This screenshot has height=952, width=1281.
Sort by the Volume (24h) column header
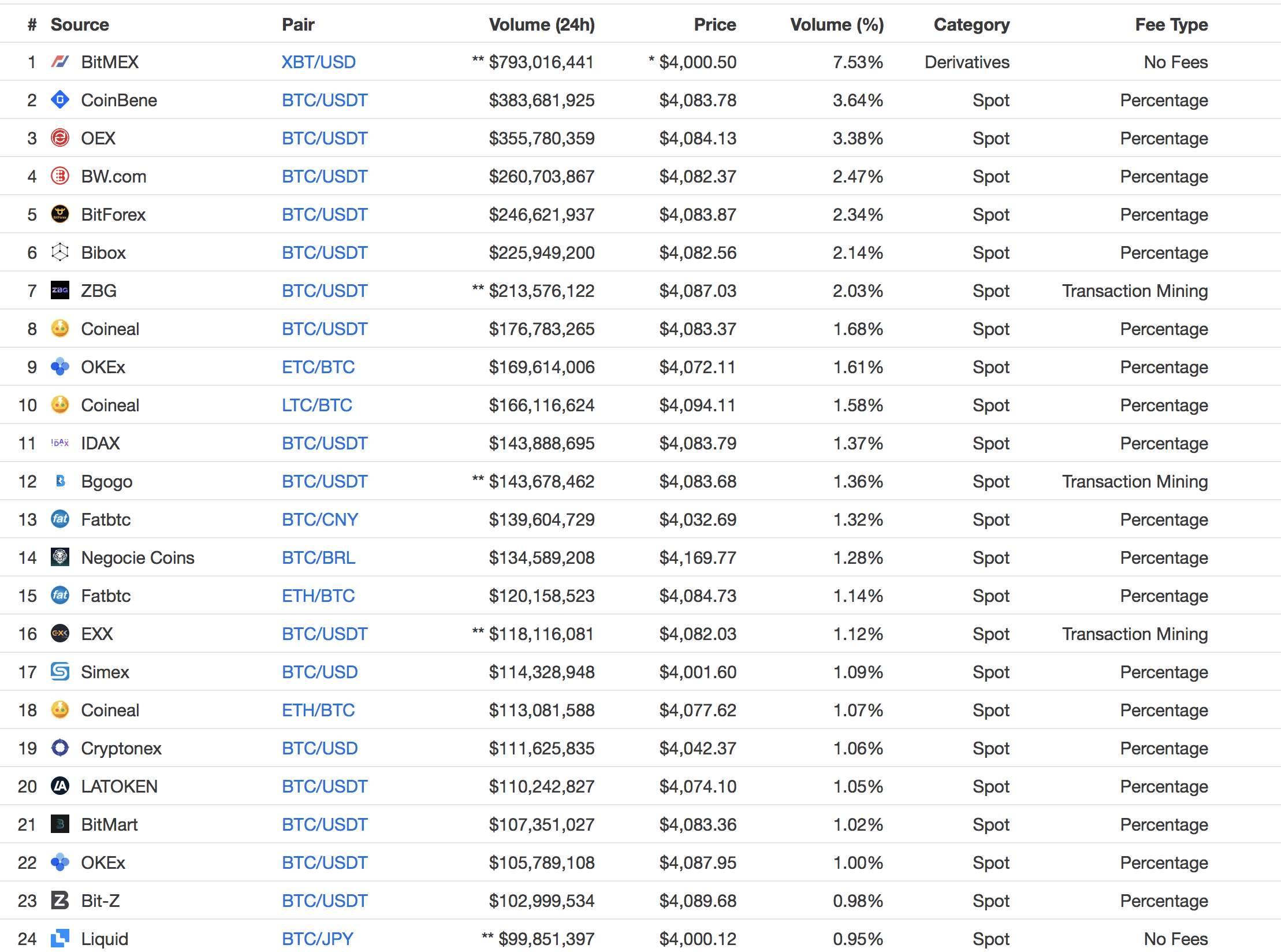tap(542, 24)
